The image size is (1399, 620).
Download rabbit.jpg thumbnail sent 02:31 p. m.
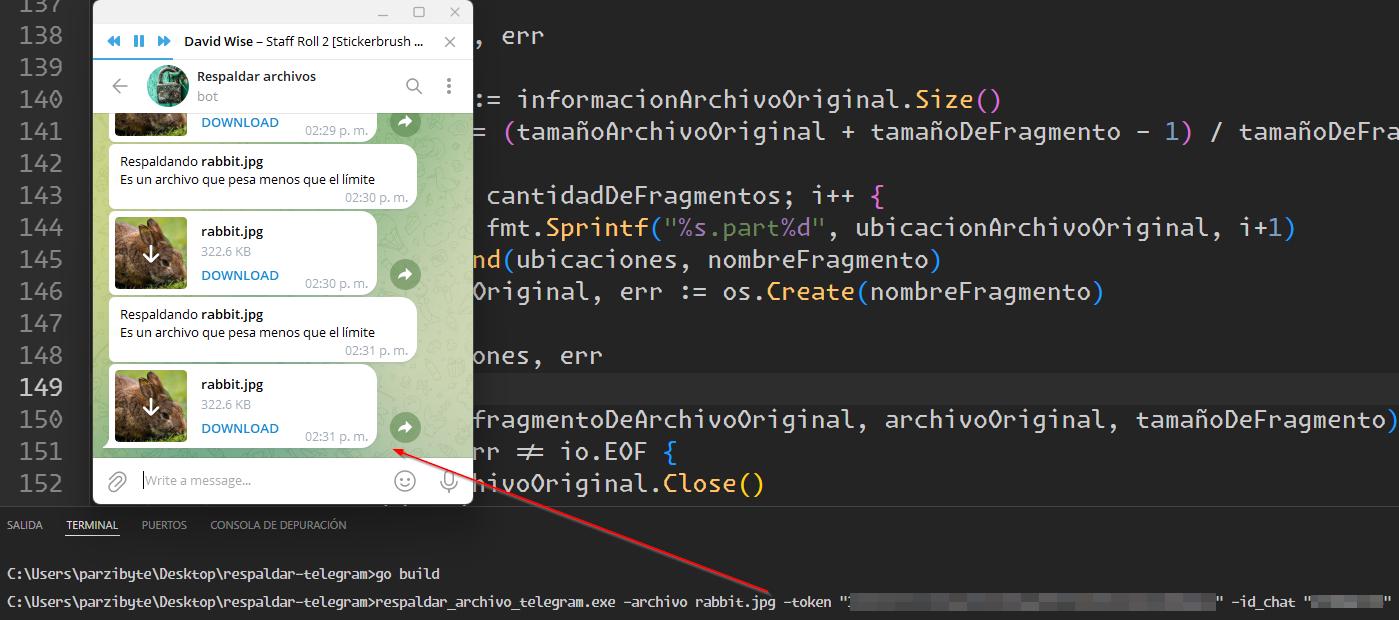(x=151, y=406)
